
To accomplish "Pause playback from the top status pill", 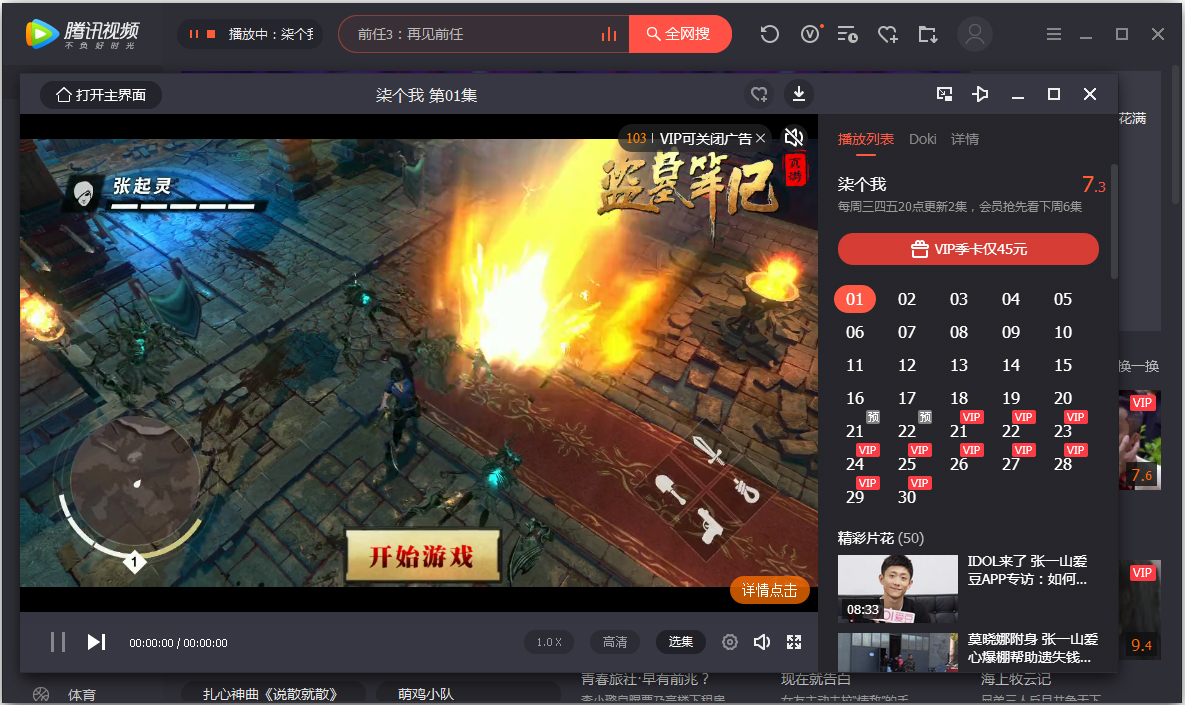I will 193,34.
